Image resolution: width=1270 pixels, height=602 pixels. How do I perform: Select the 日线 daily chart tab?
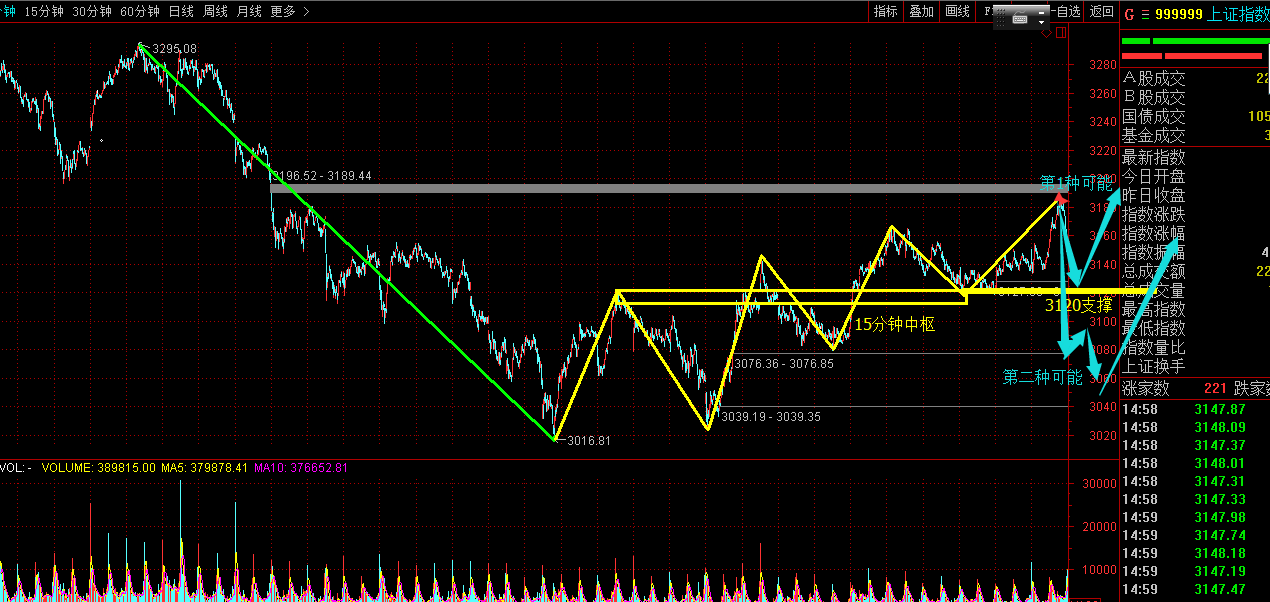pos(181,12)
